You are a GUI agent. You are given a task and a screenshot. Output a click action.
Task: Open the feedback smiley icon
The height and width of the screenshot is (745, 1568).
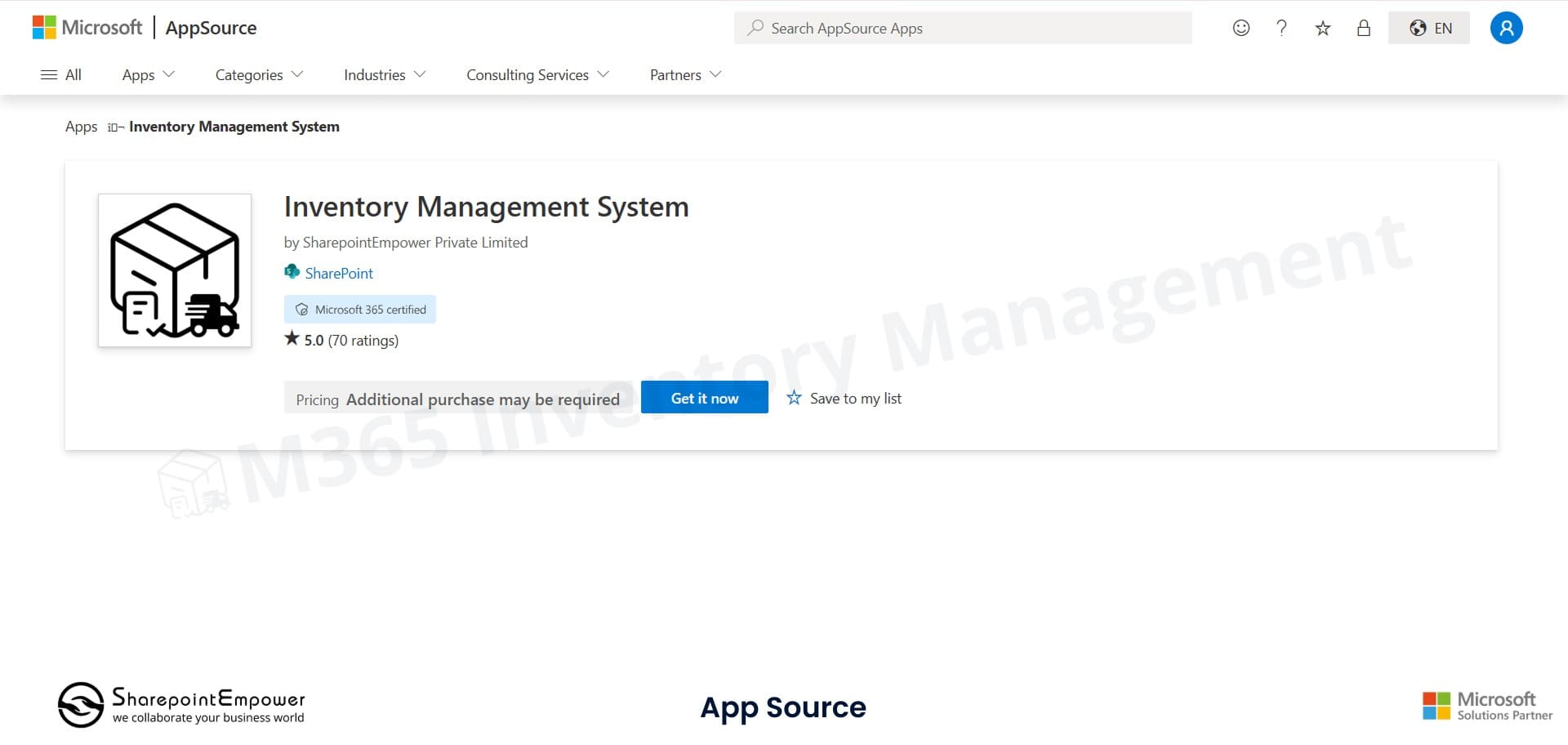point(1241,28)
